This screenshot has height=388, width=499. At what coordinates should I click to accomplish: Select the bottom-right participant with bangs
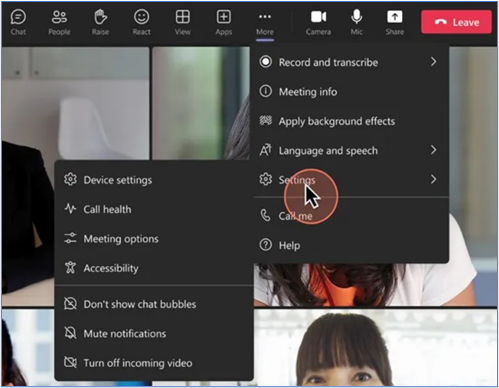(376, 348)
